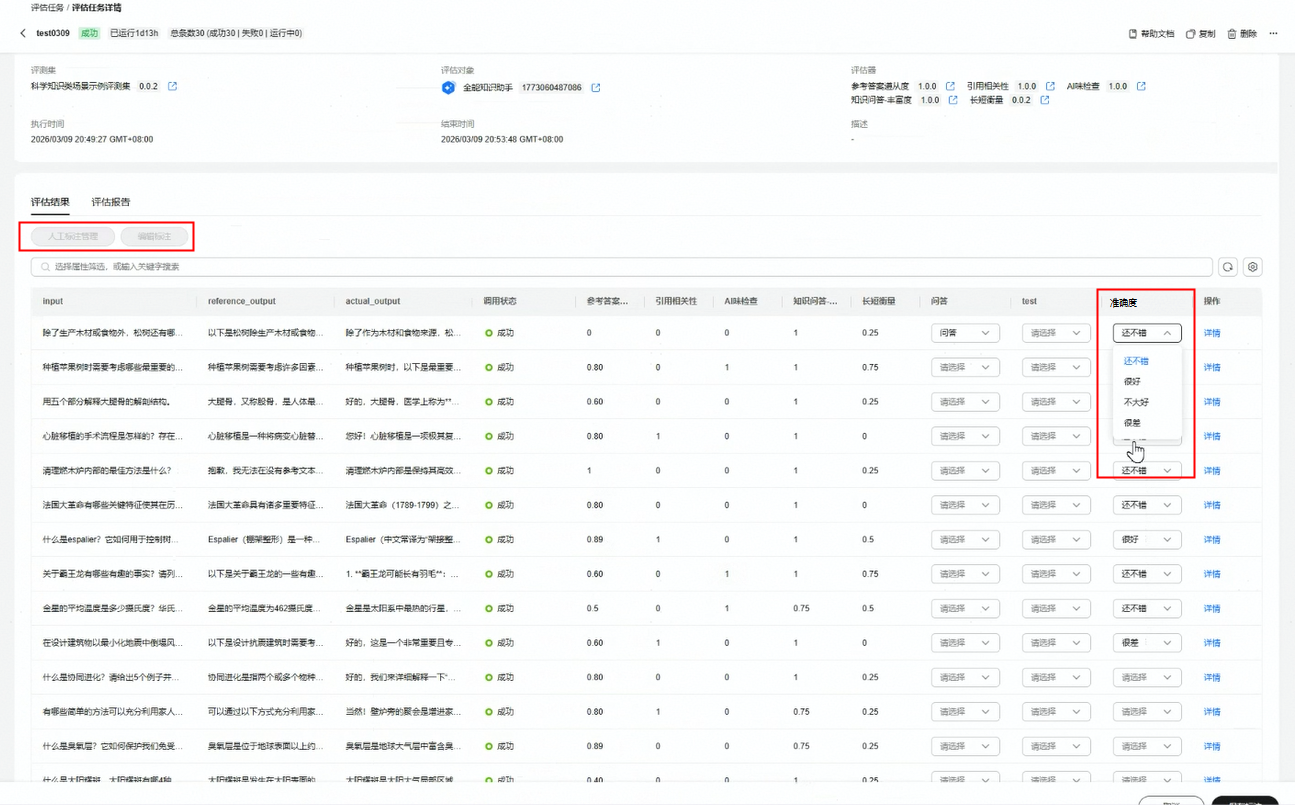Open the 很差 准确度 dropdown in the 地震 row

tap(1147, 643)
